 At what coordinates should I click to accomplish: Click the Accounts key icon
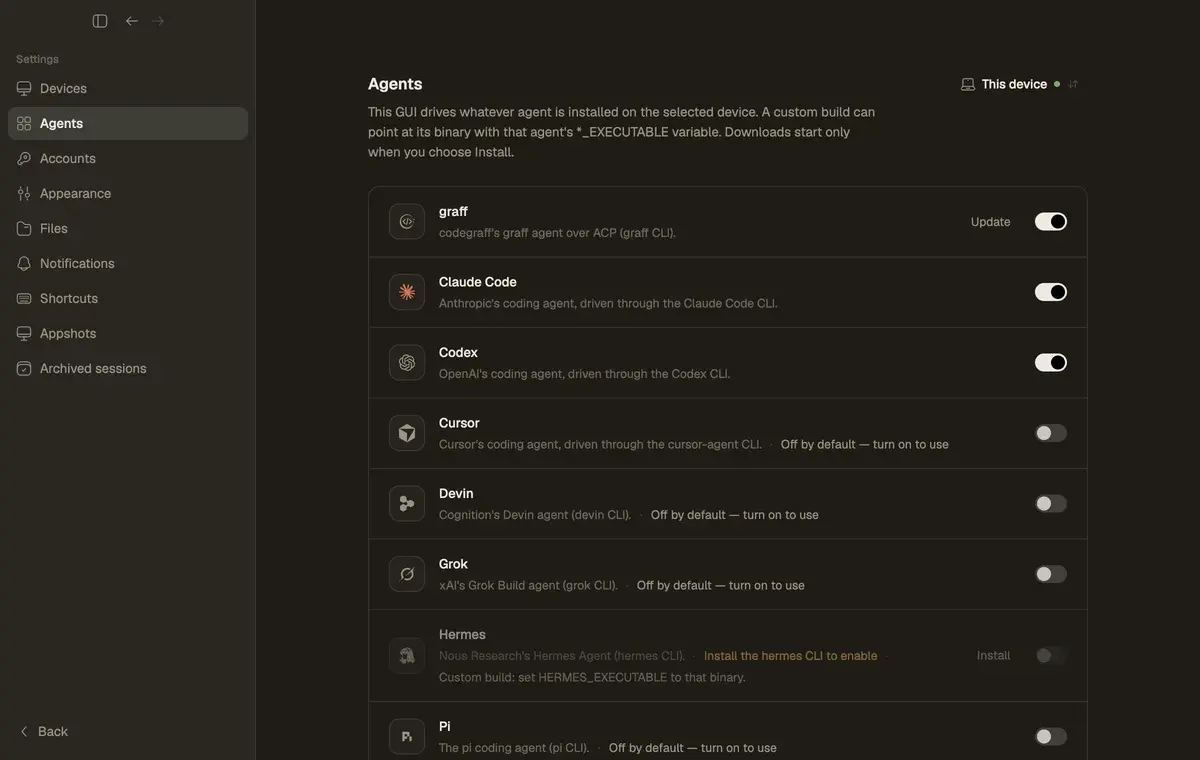(24, 158)
